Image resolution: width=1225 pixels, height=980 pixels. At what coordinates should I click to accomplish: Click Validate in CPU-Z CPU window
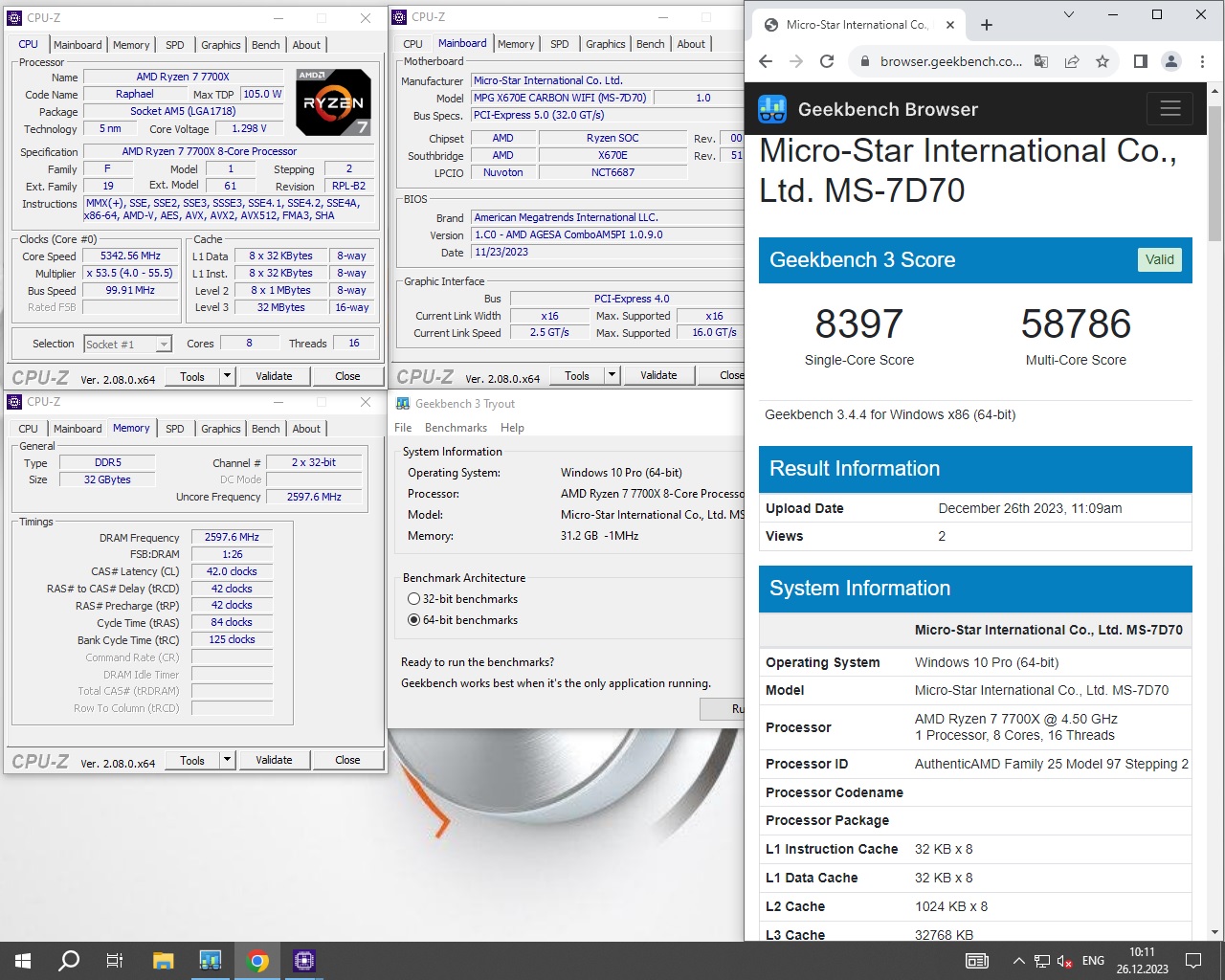coord(274,376)
